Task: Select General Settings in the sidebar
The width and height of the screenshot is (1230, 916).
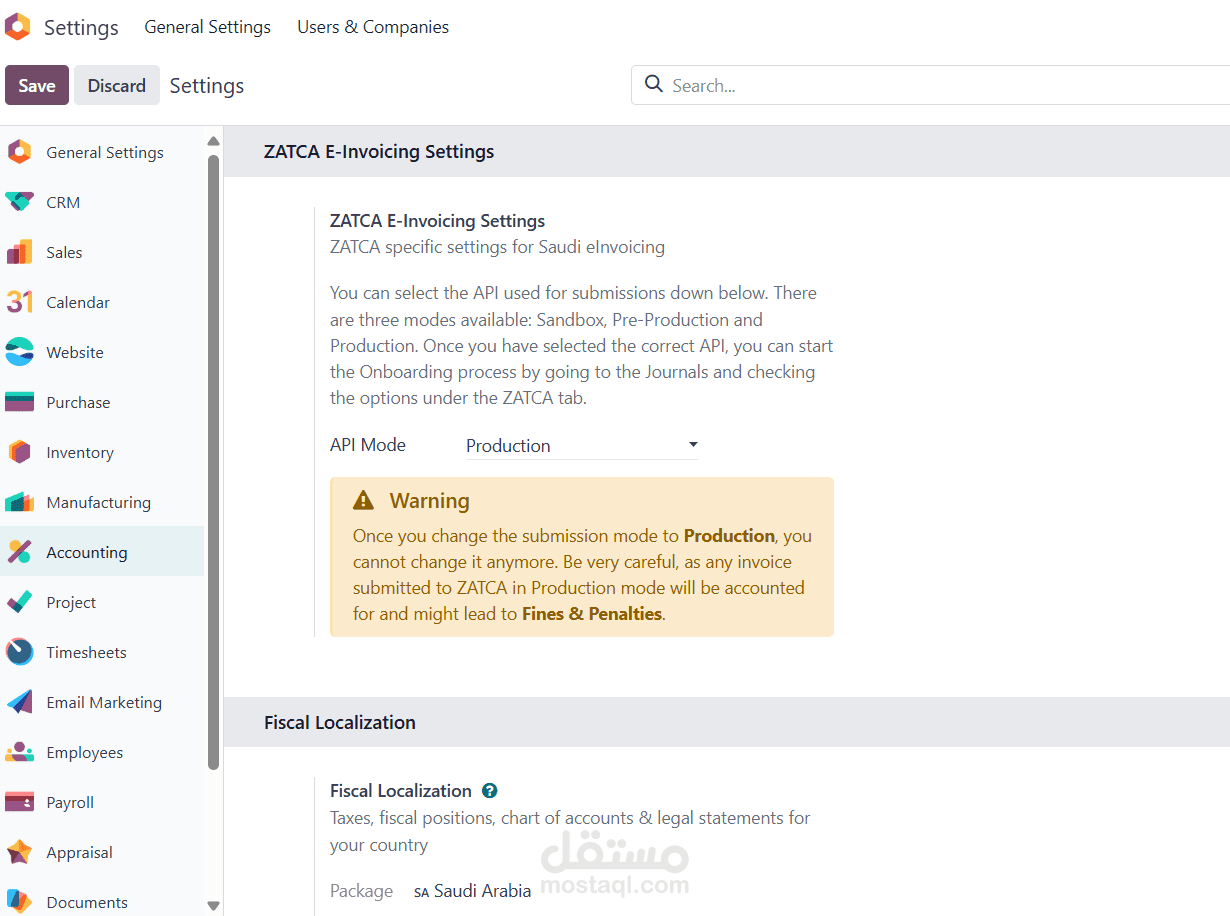Action: tap(102, 152)
